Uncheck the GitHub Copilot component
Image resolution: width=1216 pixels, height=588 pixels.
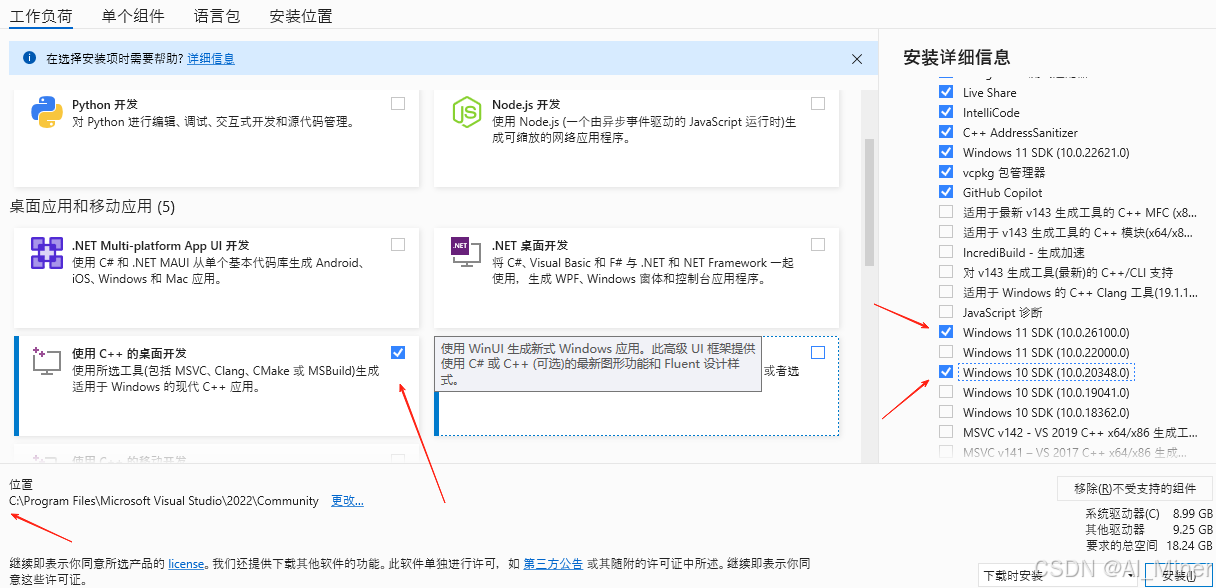946,192
